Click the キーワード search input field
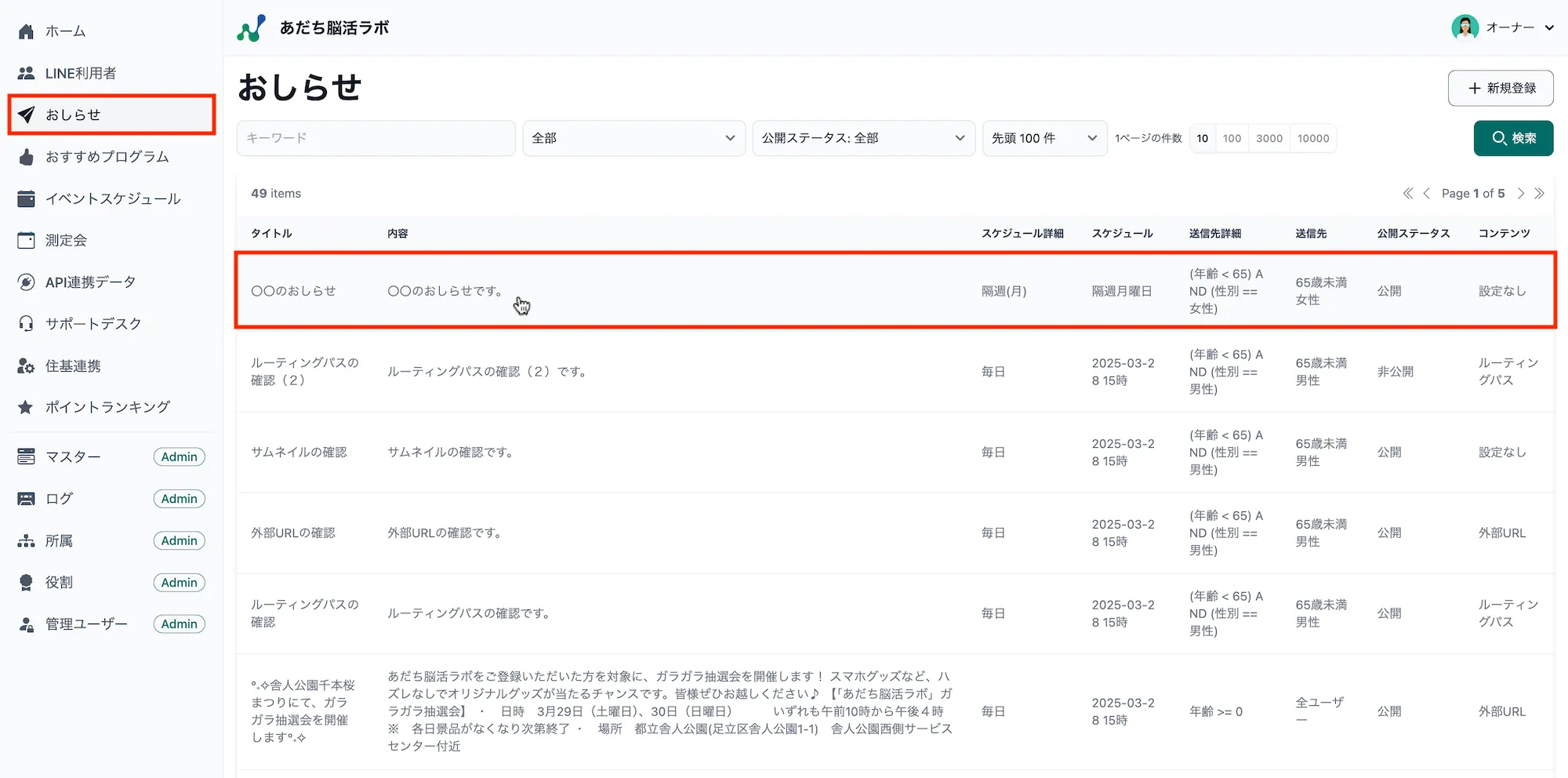Image resolution: width=1568 pixels, height=778 pixels. click(376, 138)
